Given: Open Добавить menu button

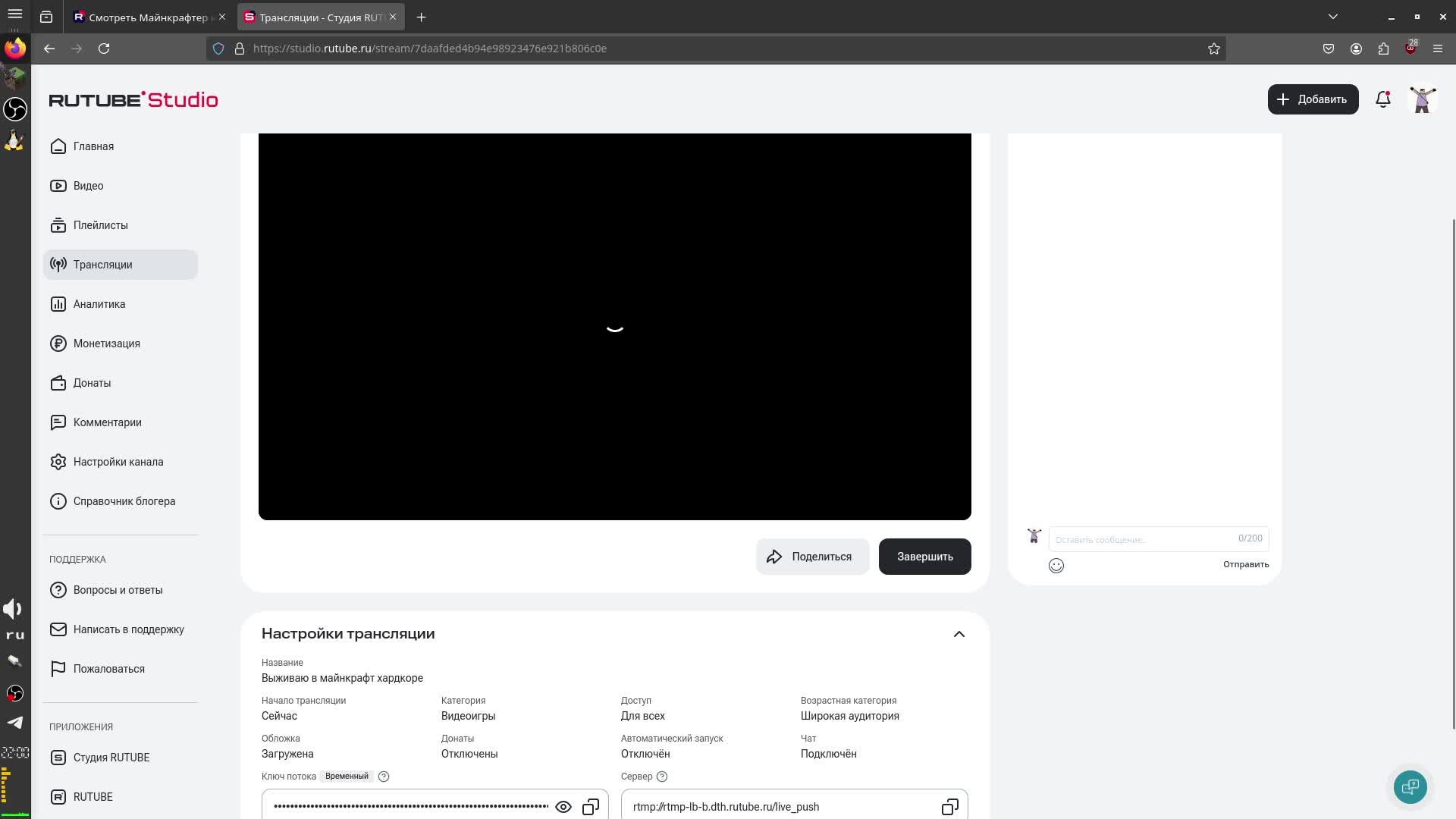Looking at the screenshot, I should pos(1312,99).
